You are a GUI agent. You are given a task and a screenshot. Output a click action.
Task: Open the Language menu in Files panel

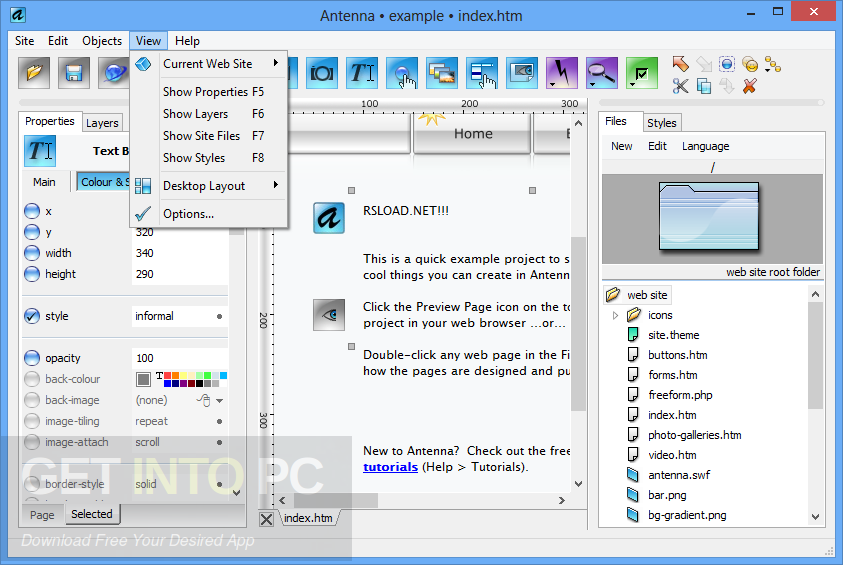pyautogui.click(x=705, y=146)
